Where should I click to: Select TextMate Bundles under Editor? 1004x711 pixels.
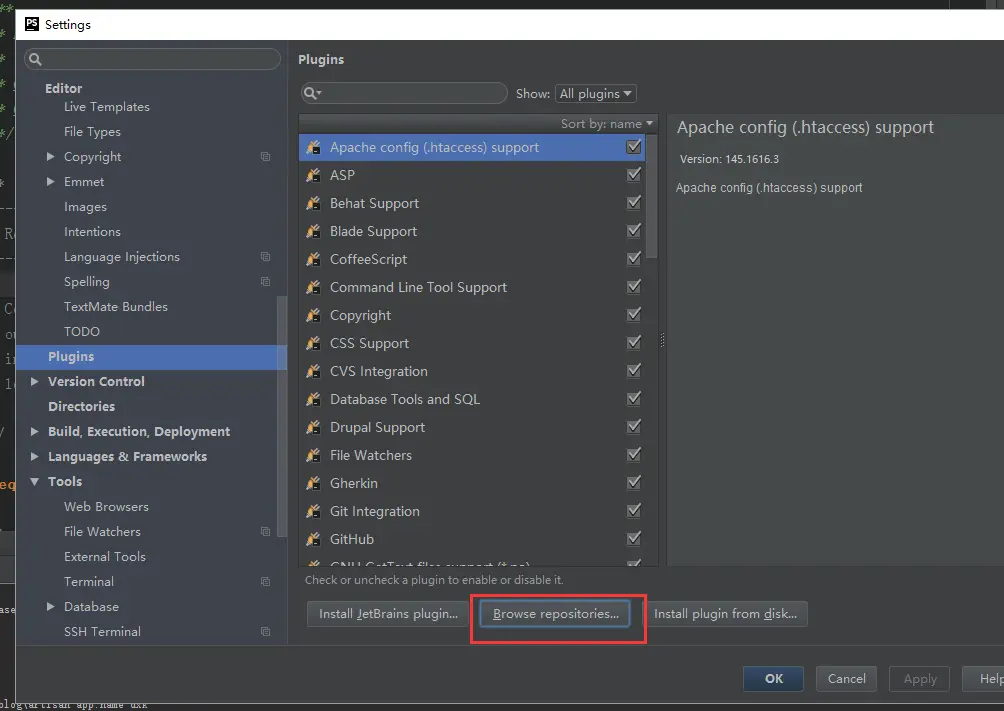(116, 307)
